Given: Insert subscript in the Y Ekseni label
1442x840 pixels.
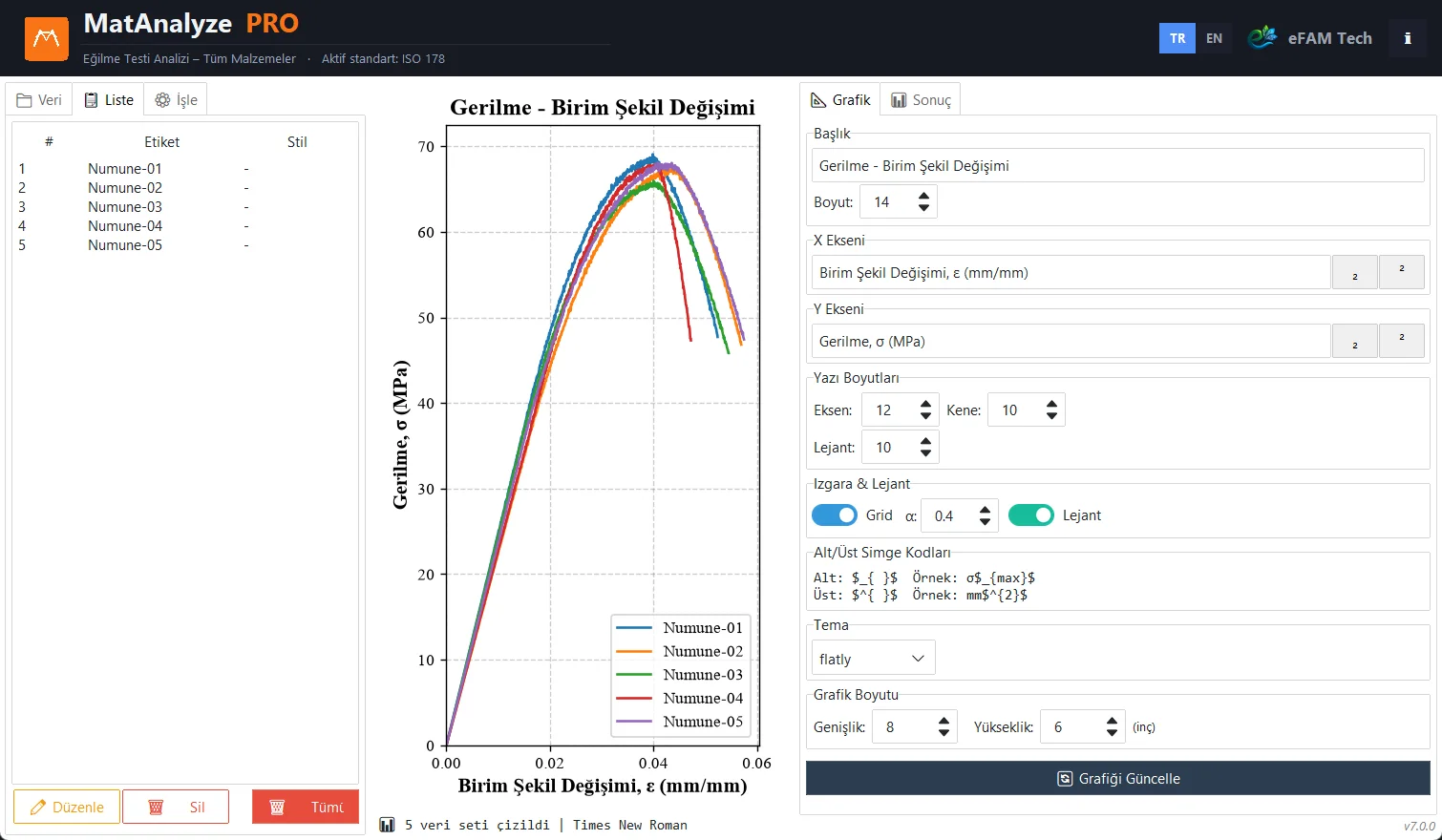Looking at the screenshot, I should 1354,341.
